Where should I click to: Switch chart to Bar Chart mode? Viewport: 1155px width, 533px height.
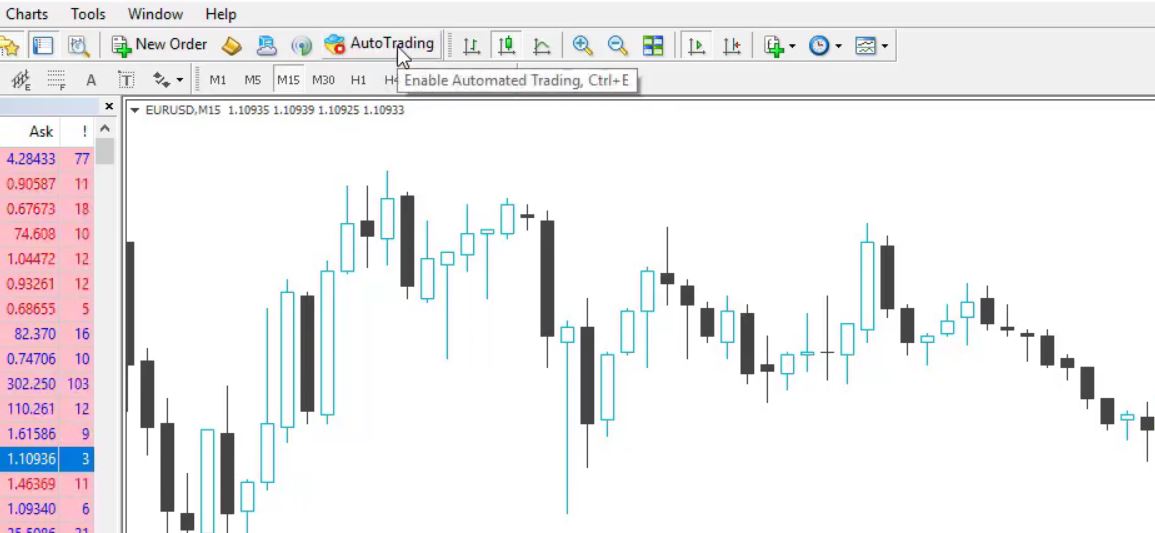(x=471, y=46)
